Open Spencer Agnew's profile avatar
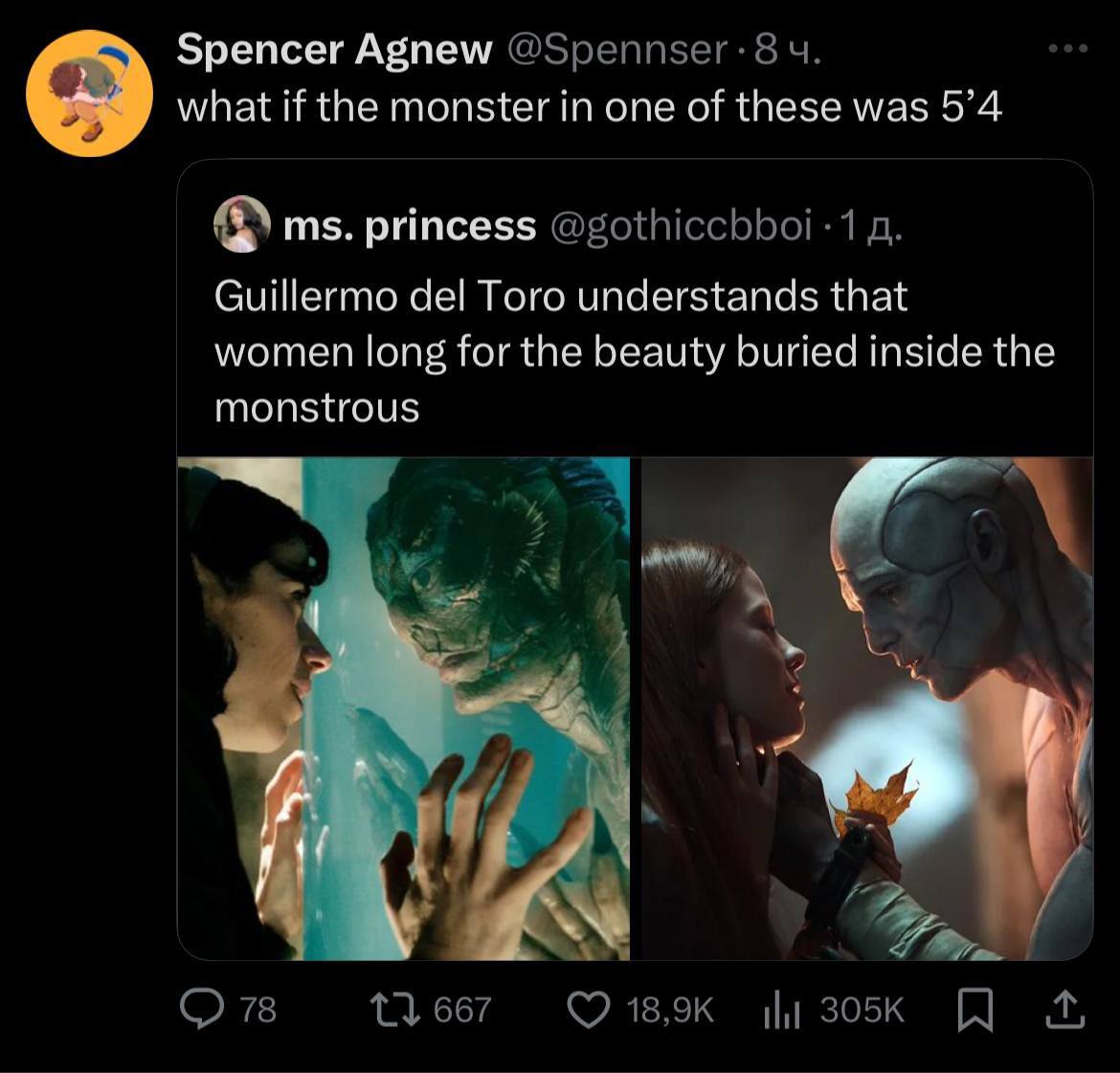This screenshot has height=1073, width=1120. 89,94
